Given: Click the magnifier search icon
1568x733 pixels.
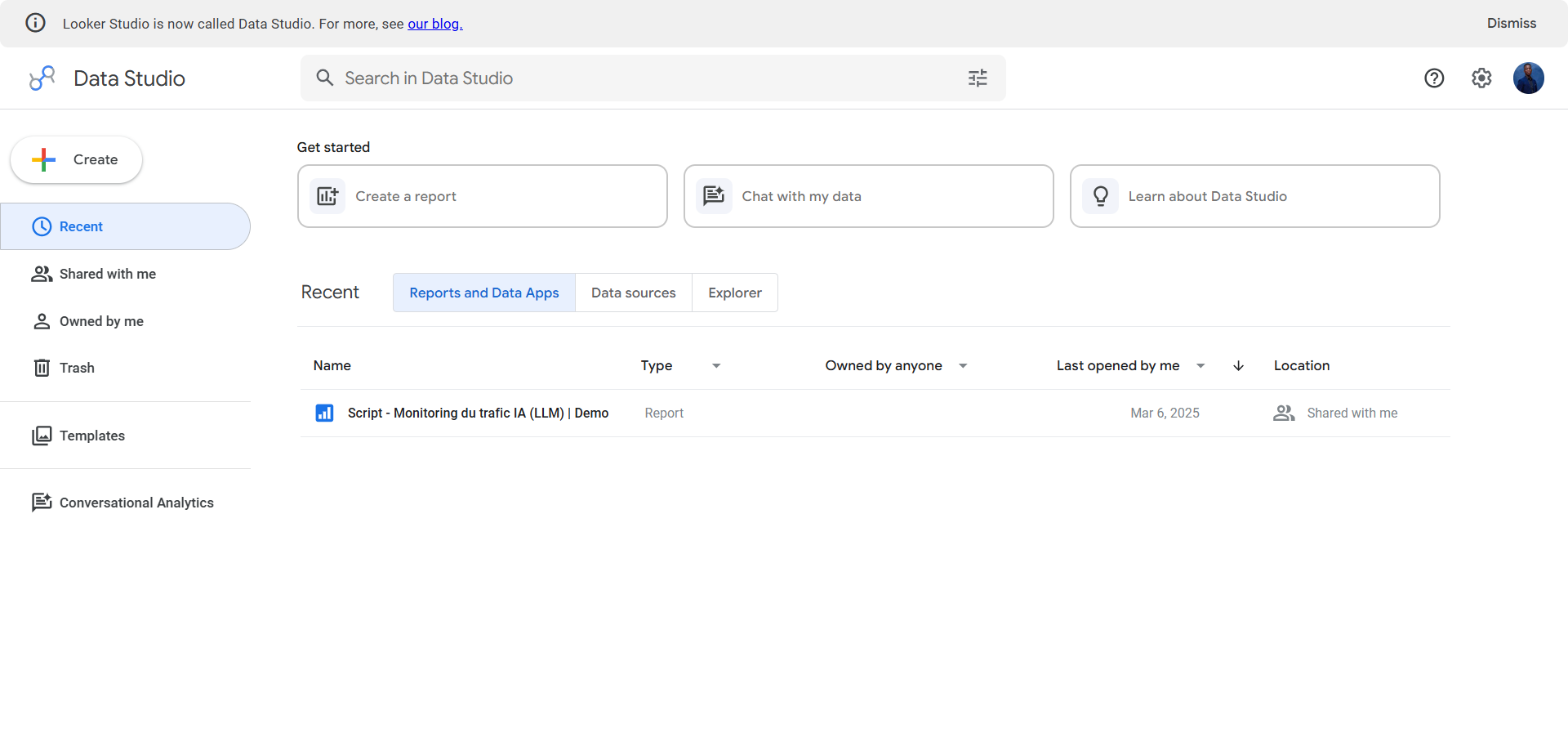Looking at the screenshot, I should coord(325,78).
